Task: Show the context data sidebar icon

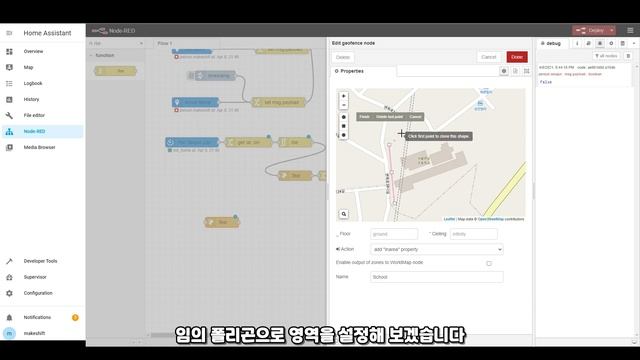Action: point(623,43)
